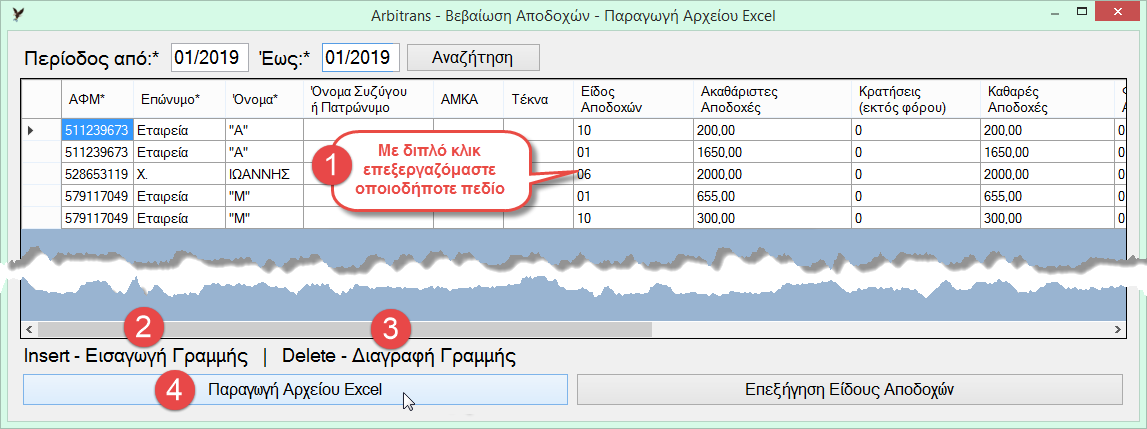Click the ΑΦΜ* column header
Screen dimensions: 1147x429
tap(97, 100)
